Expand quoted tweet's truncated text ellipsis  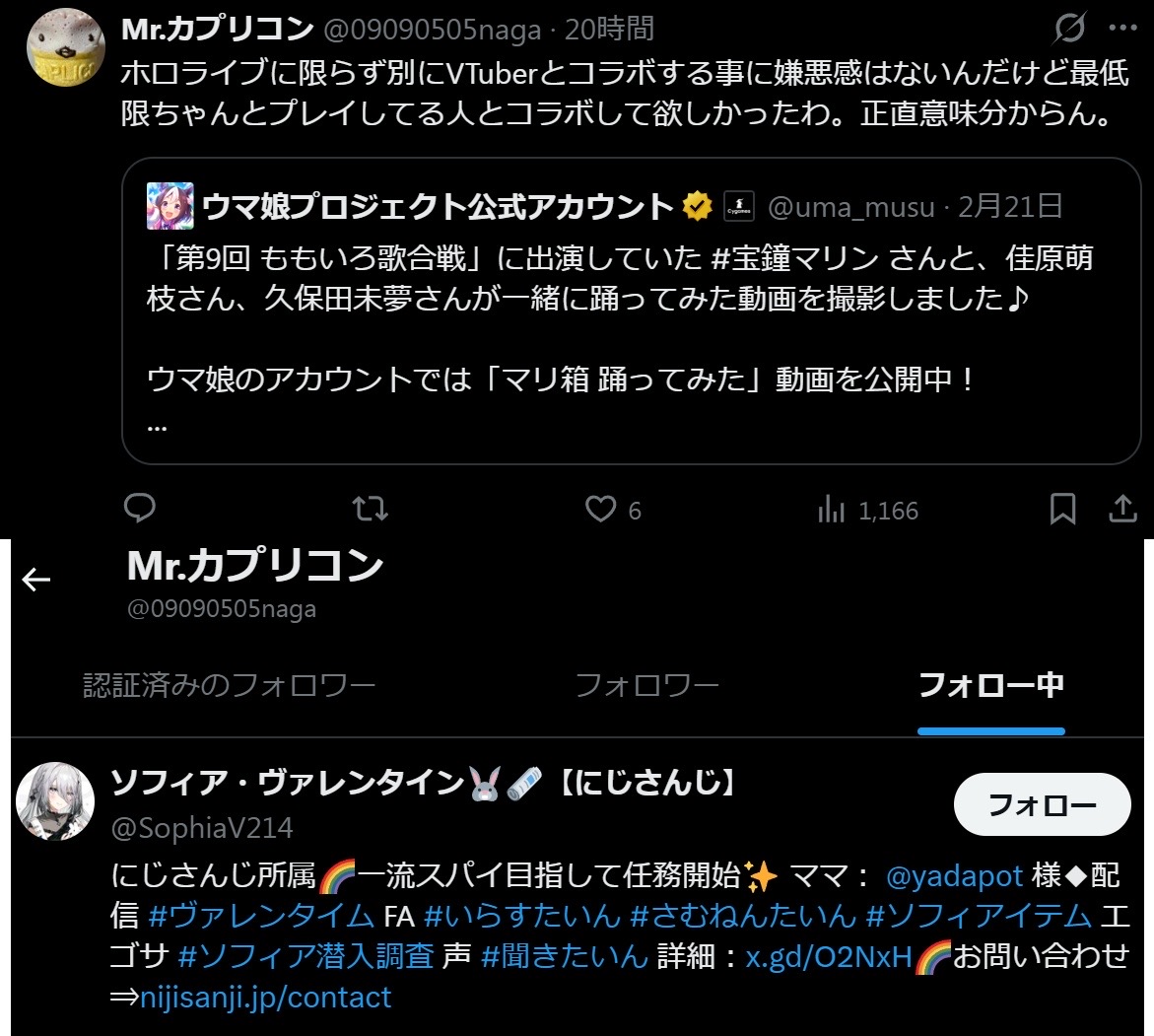coord(157,427)
